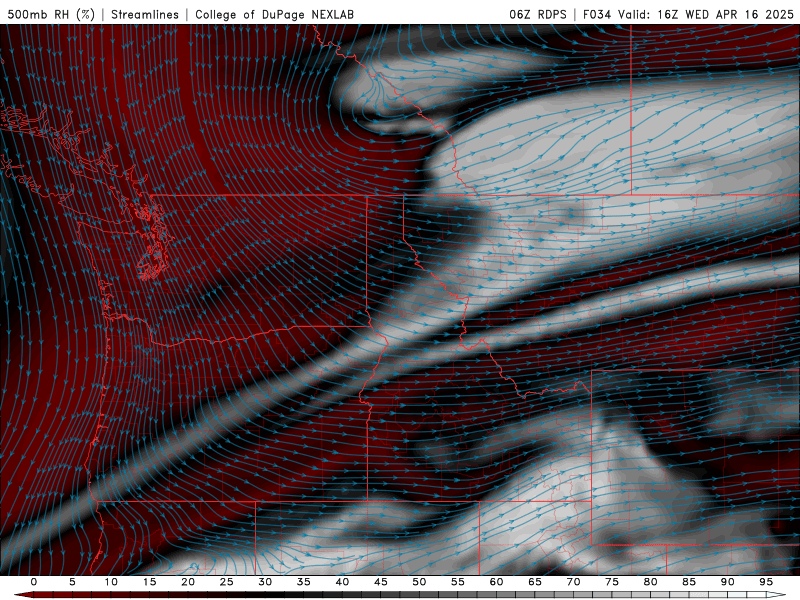Click the colorbar label "5"
The image size is (800, 600).
pyautogui.click(x=72, y=582)
